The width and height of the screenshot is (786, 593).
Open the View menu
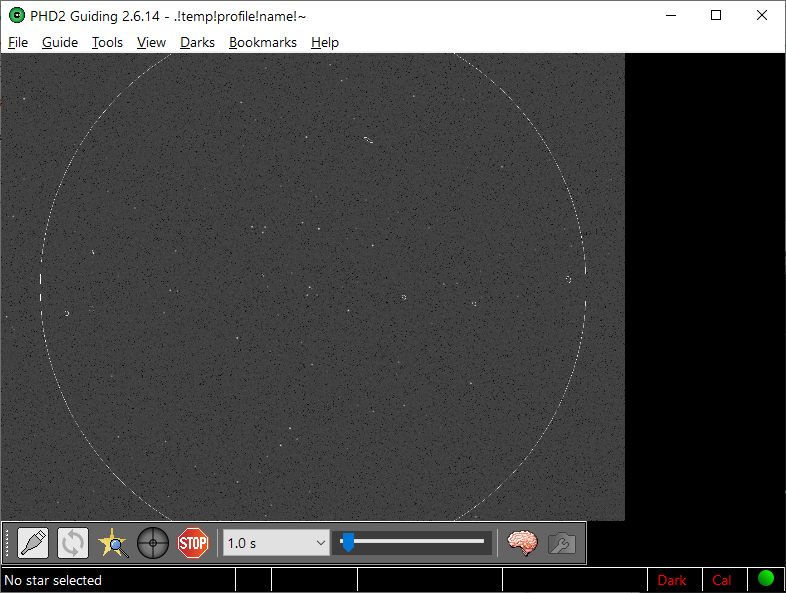[x=151, y=42]
